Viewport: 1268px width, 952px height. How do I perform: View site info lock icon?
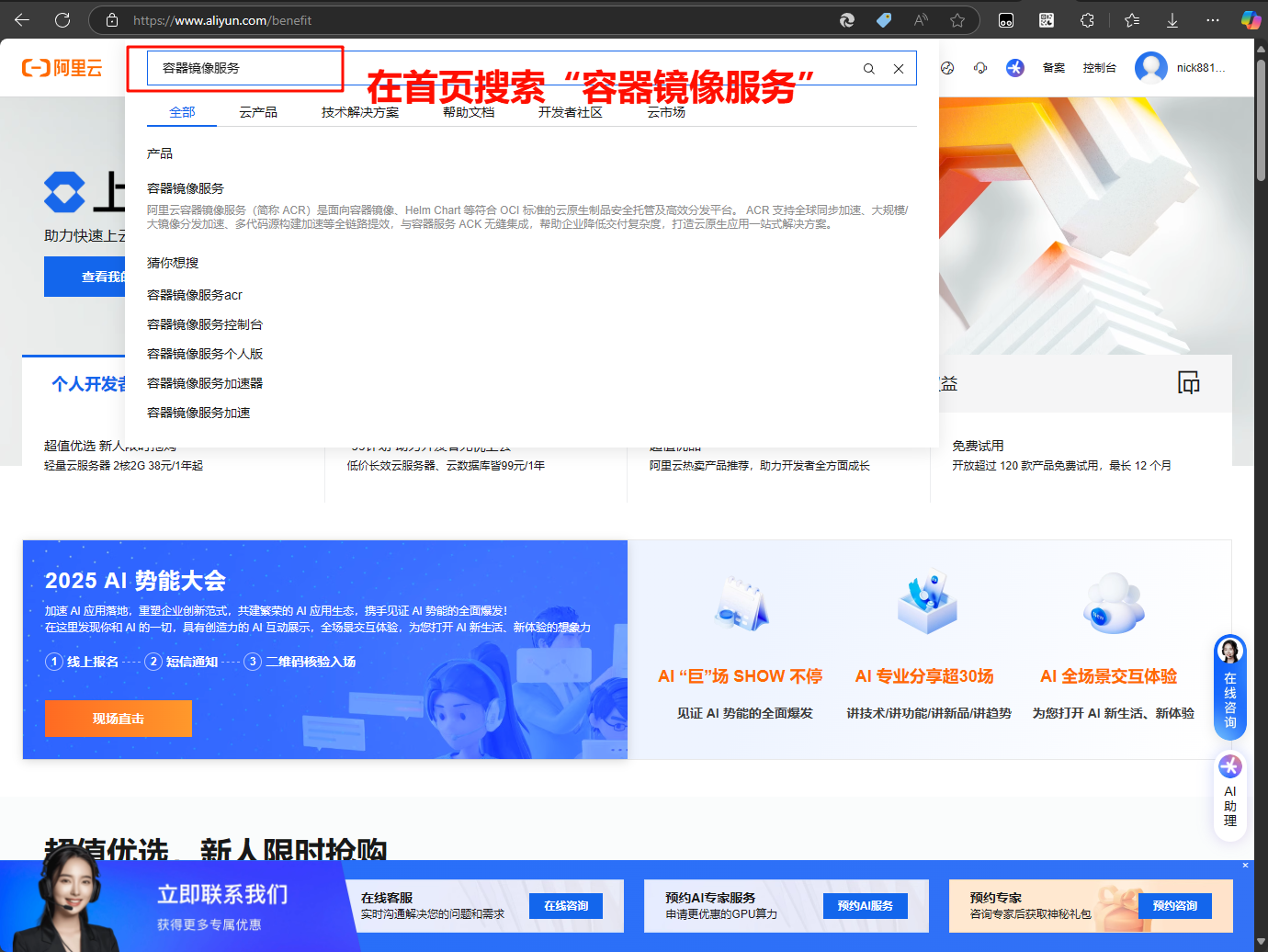[x=112, y=20]
